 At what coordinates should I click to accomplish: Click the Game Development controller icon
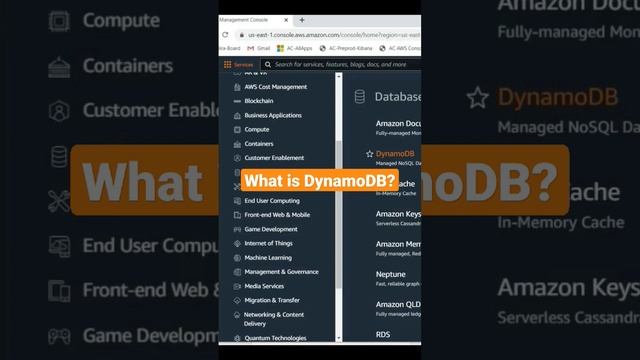237,229
